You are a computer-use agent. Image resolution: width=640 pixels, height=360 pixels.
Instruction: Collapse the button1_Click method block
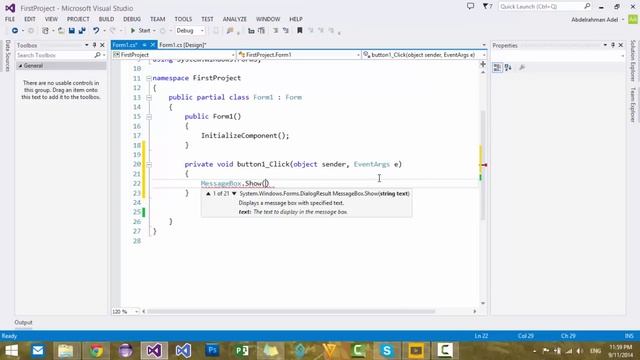coord(149,164)
